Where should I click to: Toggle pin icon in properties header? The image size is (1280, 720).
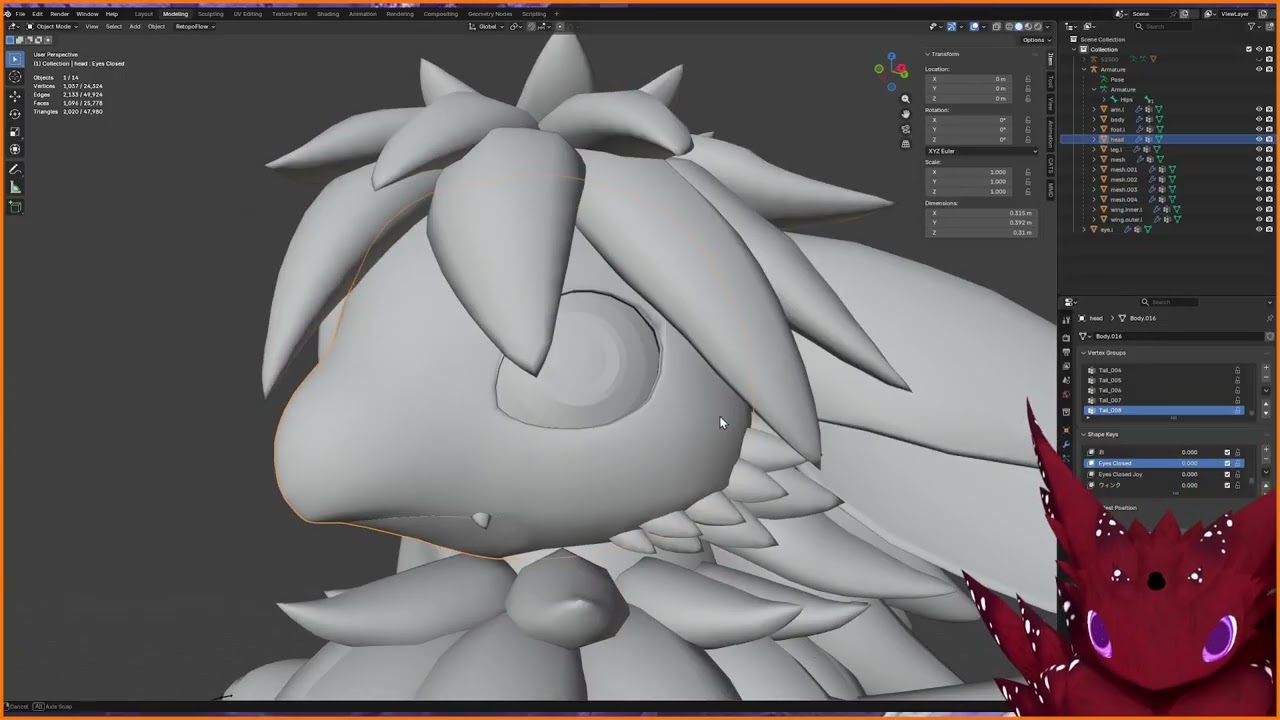click(1270, 318)
